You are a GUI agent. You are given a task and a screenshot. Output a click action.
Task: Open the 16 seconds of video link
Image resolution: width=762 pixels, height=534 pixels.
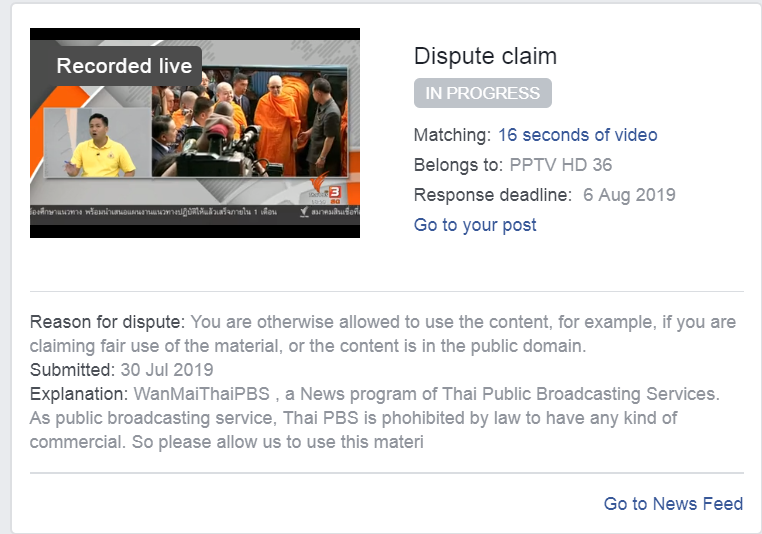(577, 135)
